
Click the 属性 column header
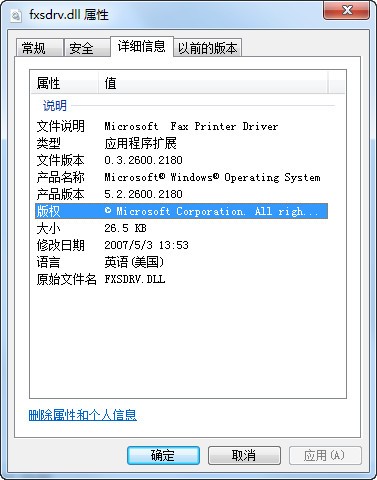(65, 83)
